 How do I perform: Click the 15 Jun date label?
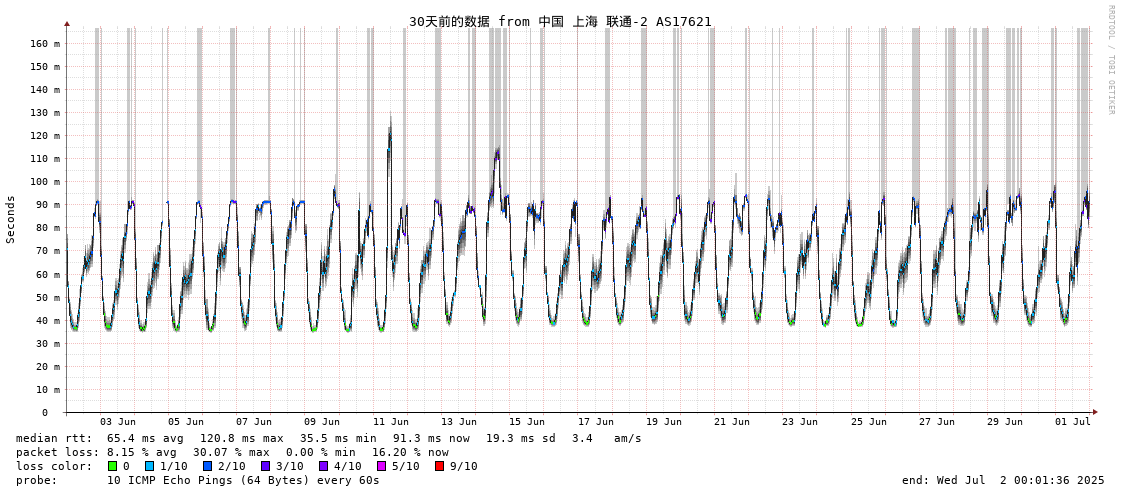(527, 422)
